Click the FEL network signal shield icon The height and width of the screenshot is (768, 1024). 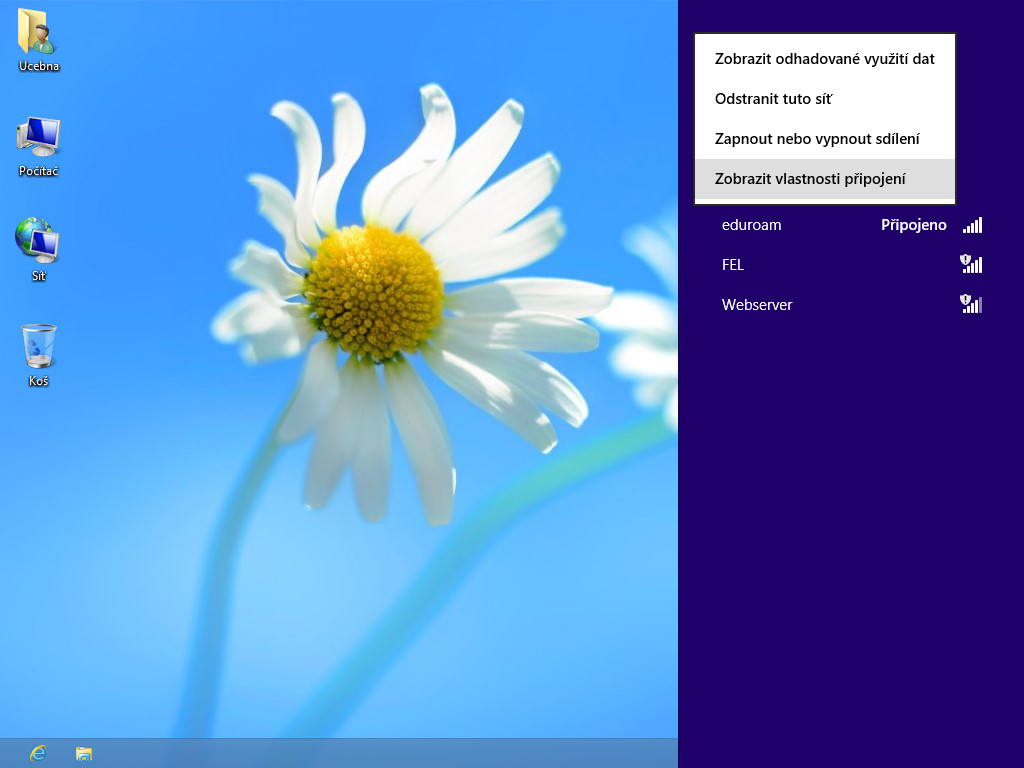tap(971, 264)
